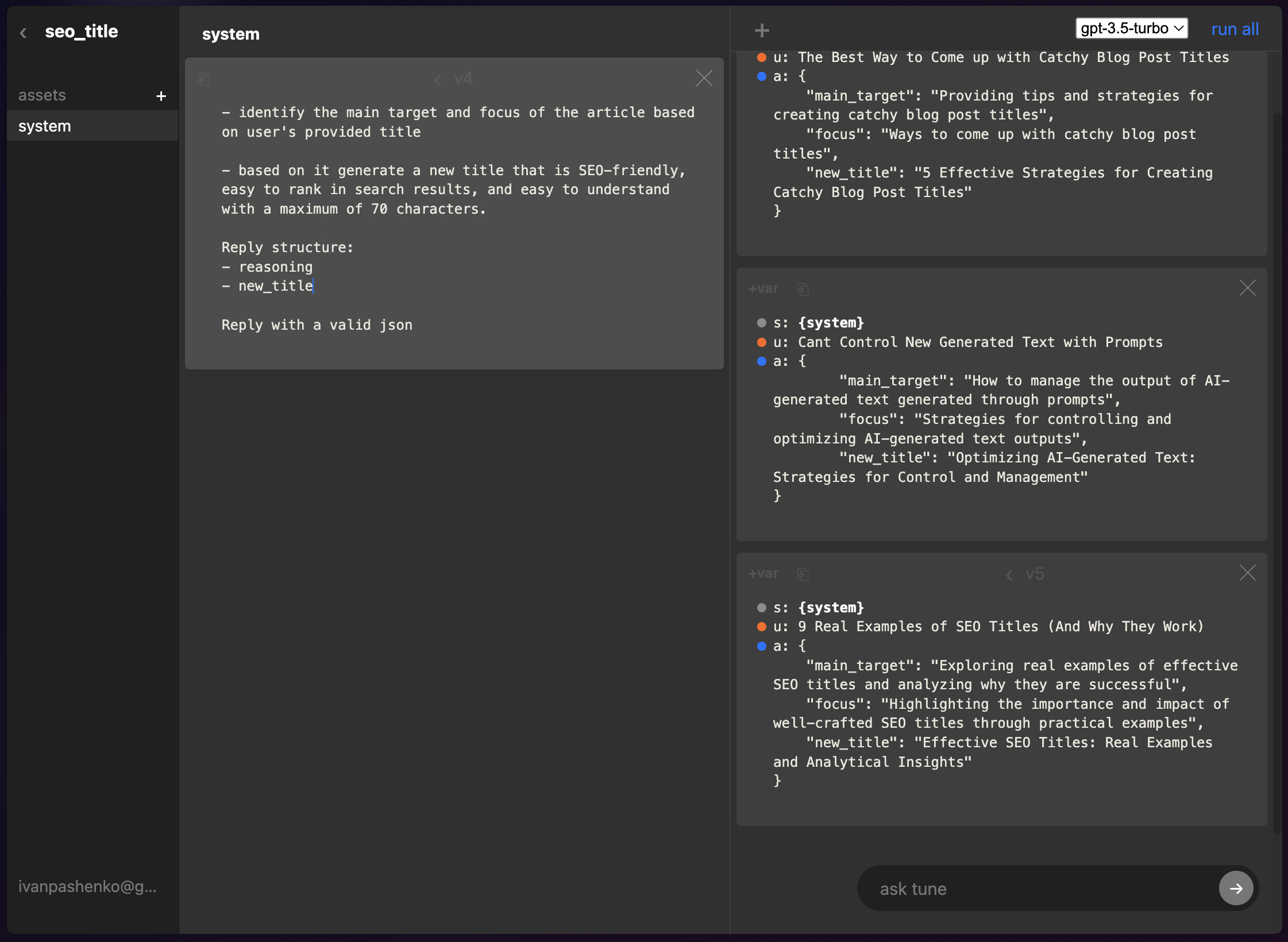Click the copy icon on the middle +var card
The image size is (1288, 942).
tap(803, 289)
